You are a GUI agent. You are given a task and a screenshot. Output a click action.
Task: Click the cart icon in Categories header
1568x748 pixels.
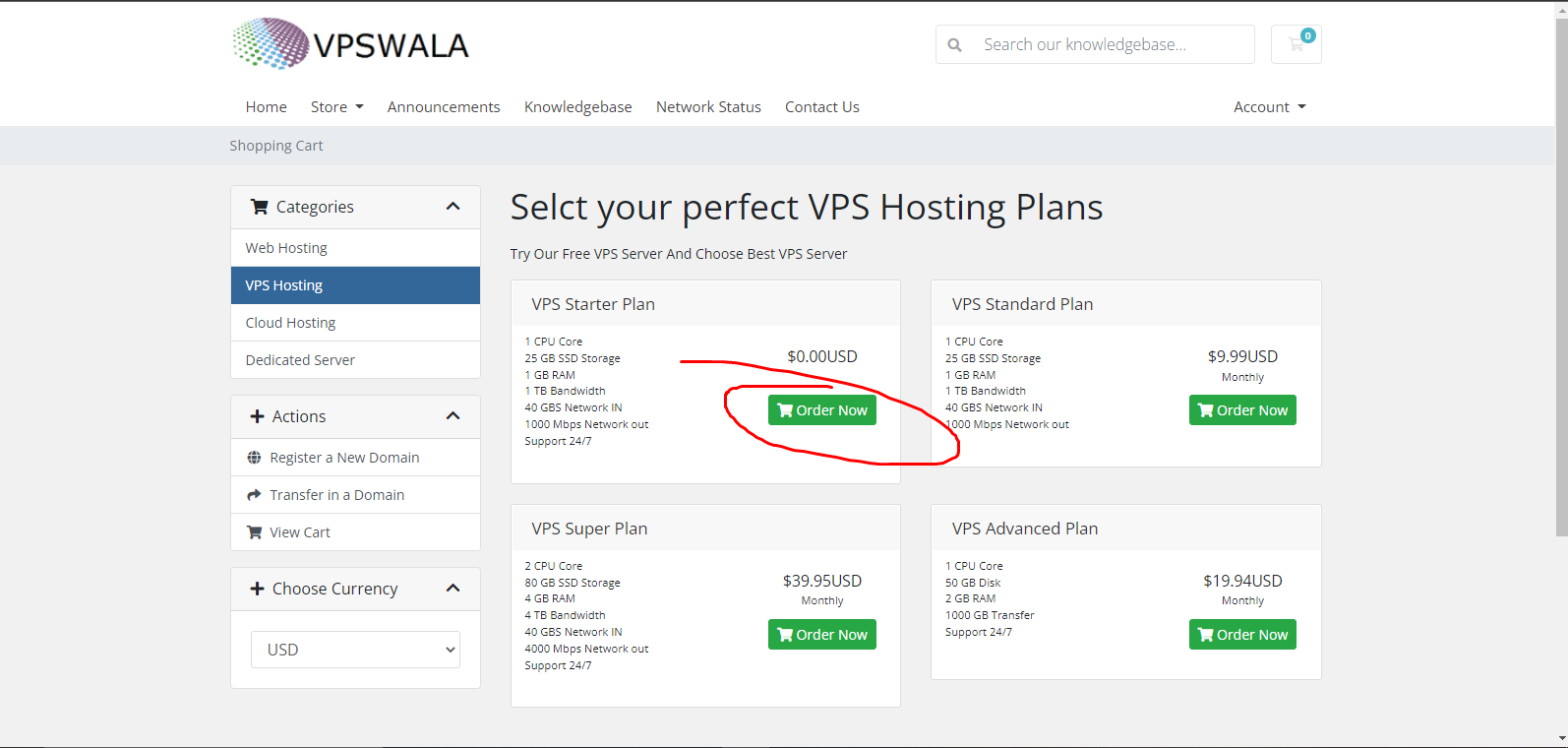pos(260,207)
